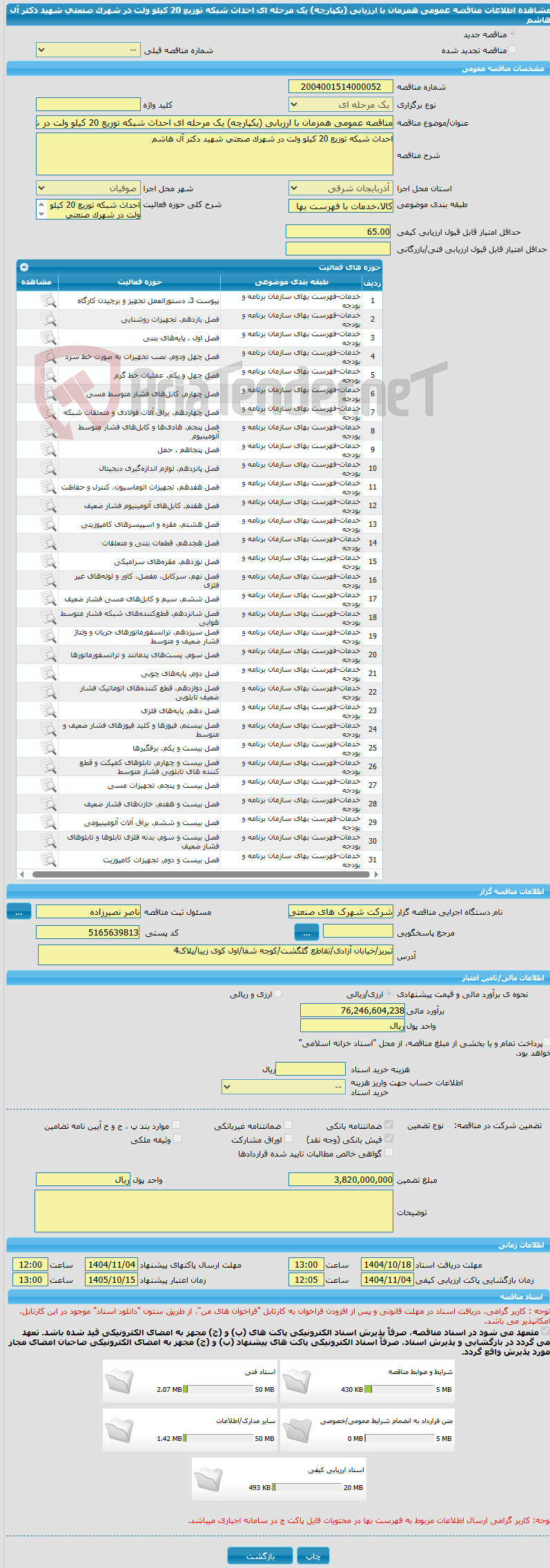
Task: Open اسناد فنی folder icon
Action: 119,1381
